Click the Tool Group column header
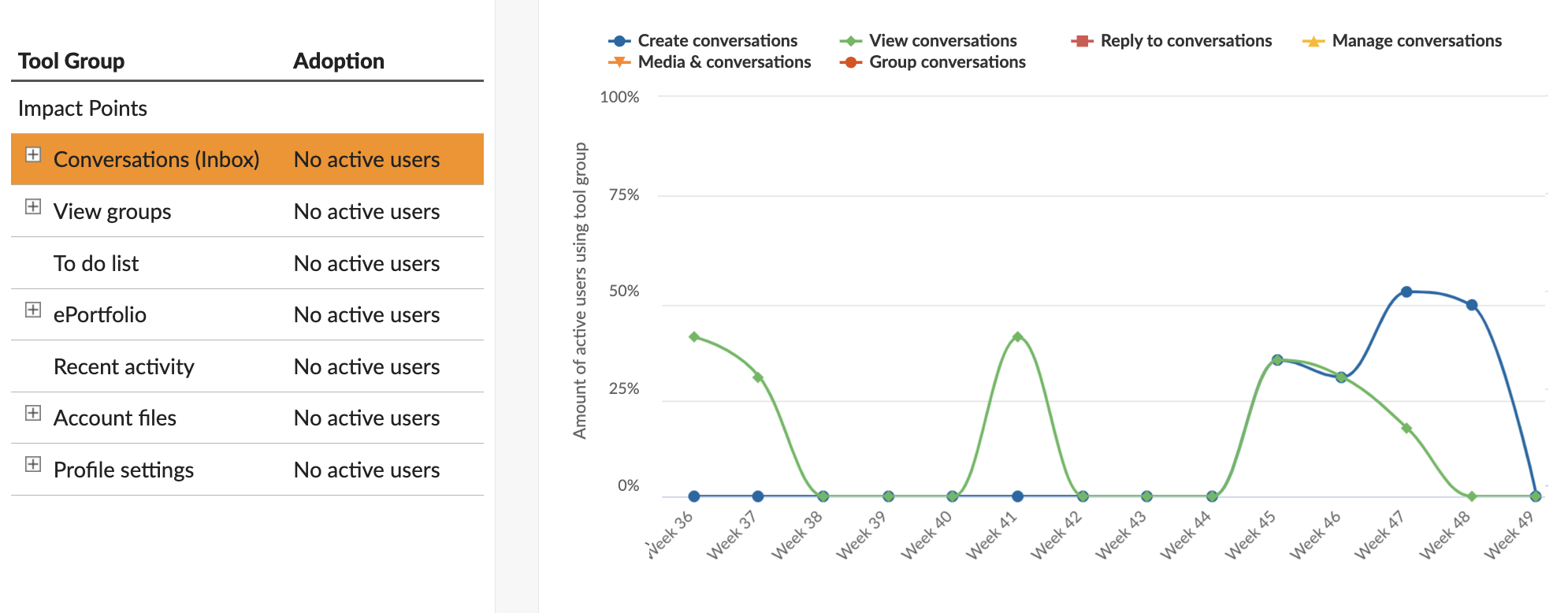1568x613 pixels. (x=72, y=61)
